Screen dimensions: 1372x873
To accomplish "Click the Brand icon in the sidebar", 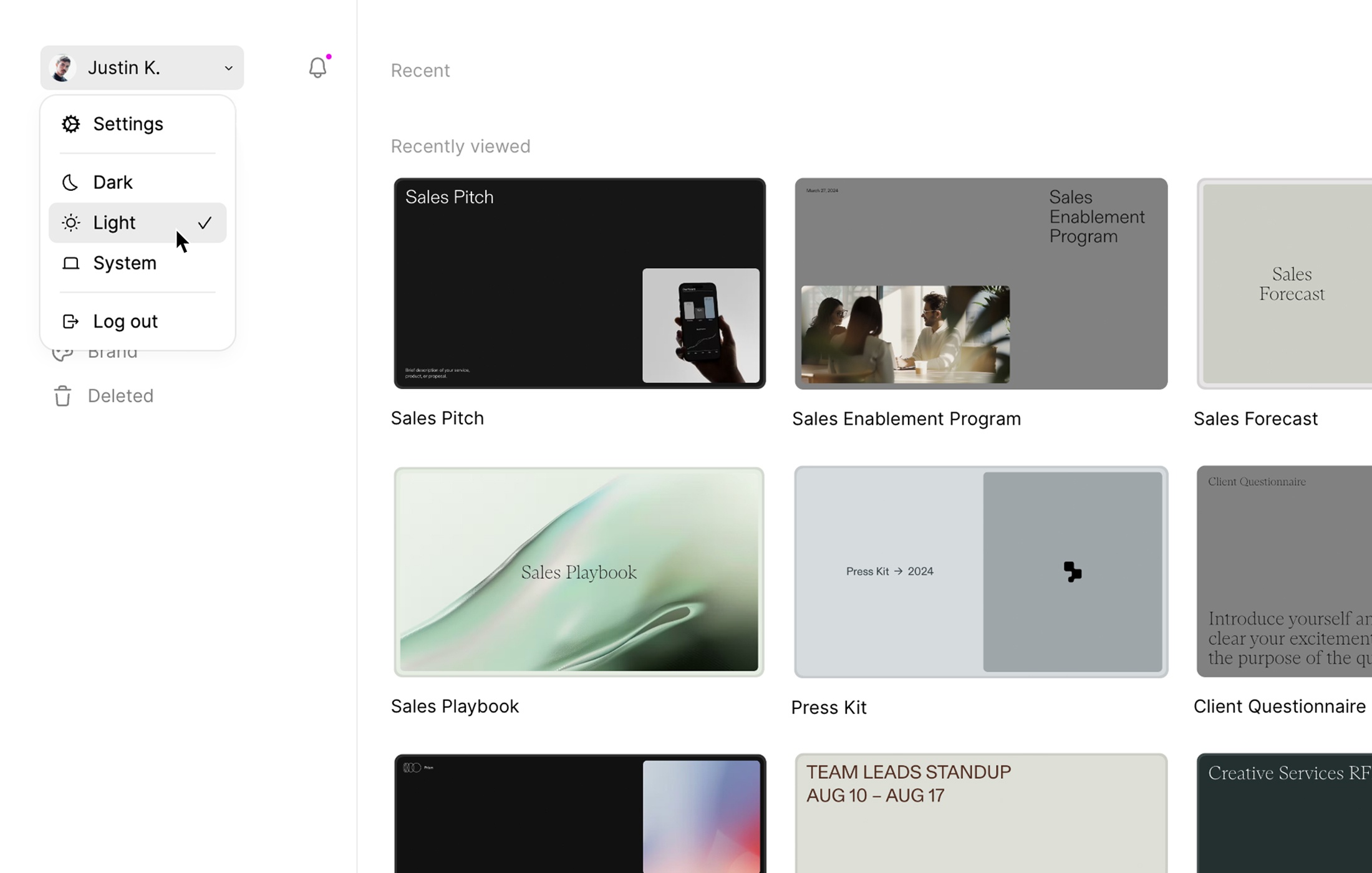I will (x=62, y=351).
